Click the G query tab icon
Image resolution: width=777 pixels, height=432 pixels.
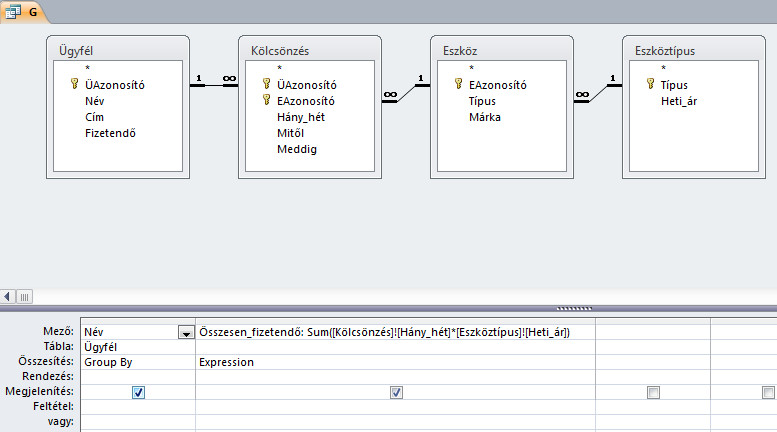pyautogui.click(x=14, y=10)
